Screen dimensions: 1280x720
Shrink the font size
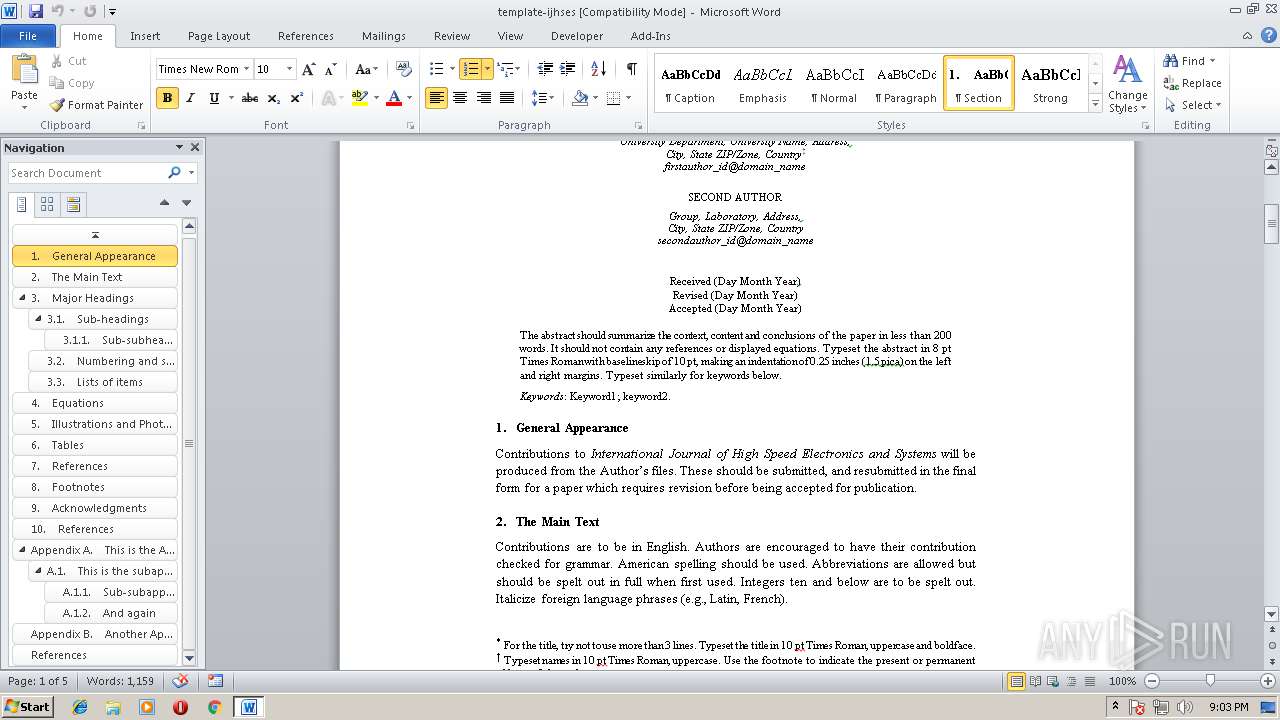coord(329,69)
